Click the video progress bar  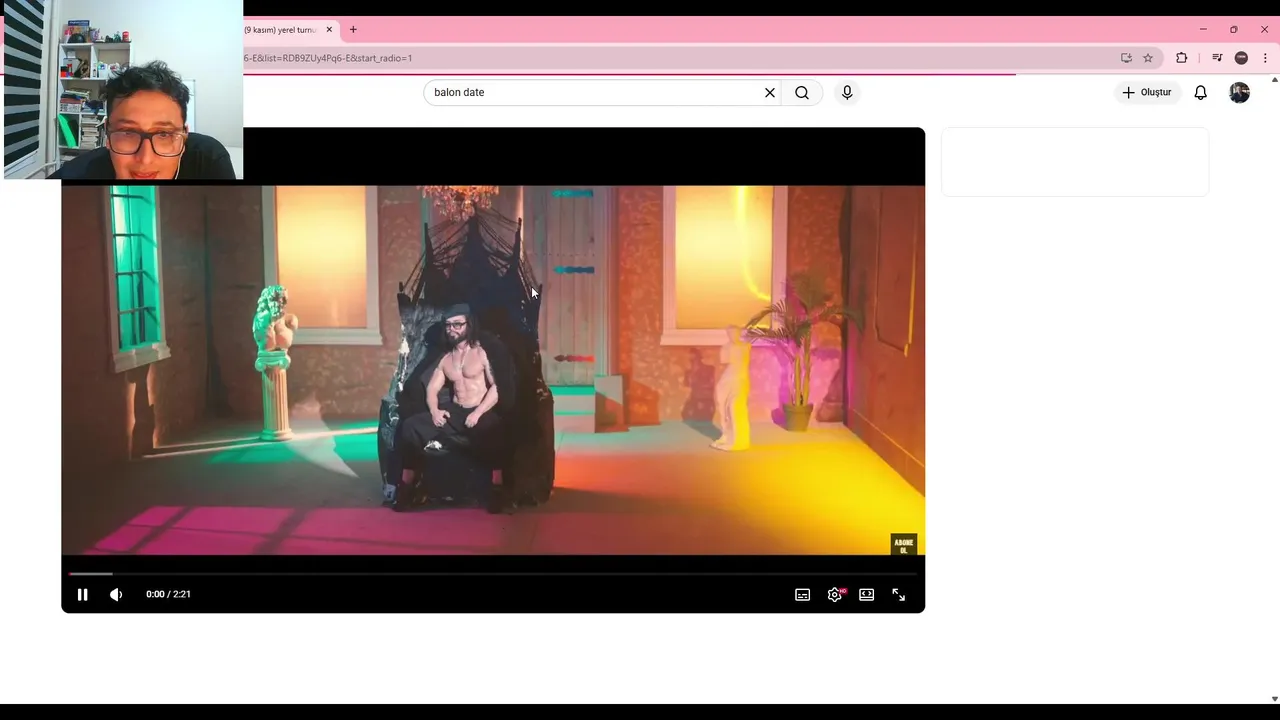pyautogui.click(x=493, y=574)
